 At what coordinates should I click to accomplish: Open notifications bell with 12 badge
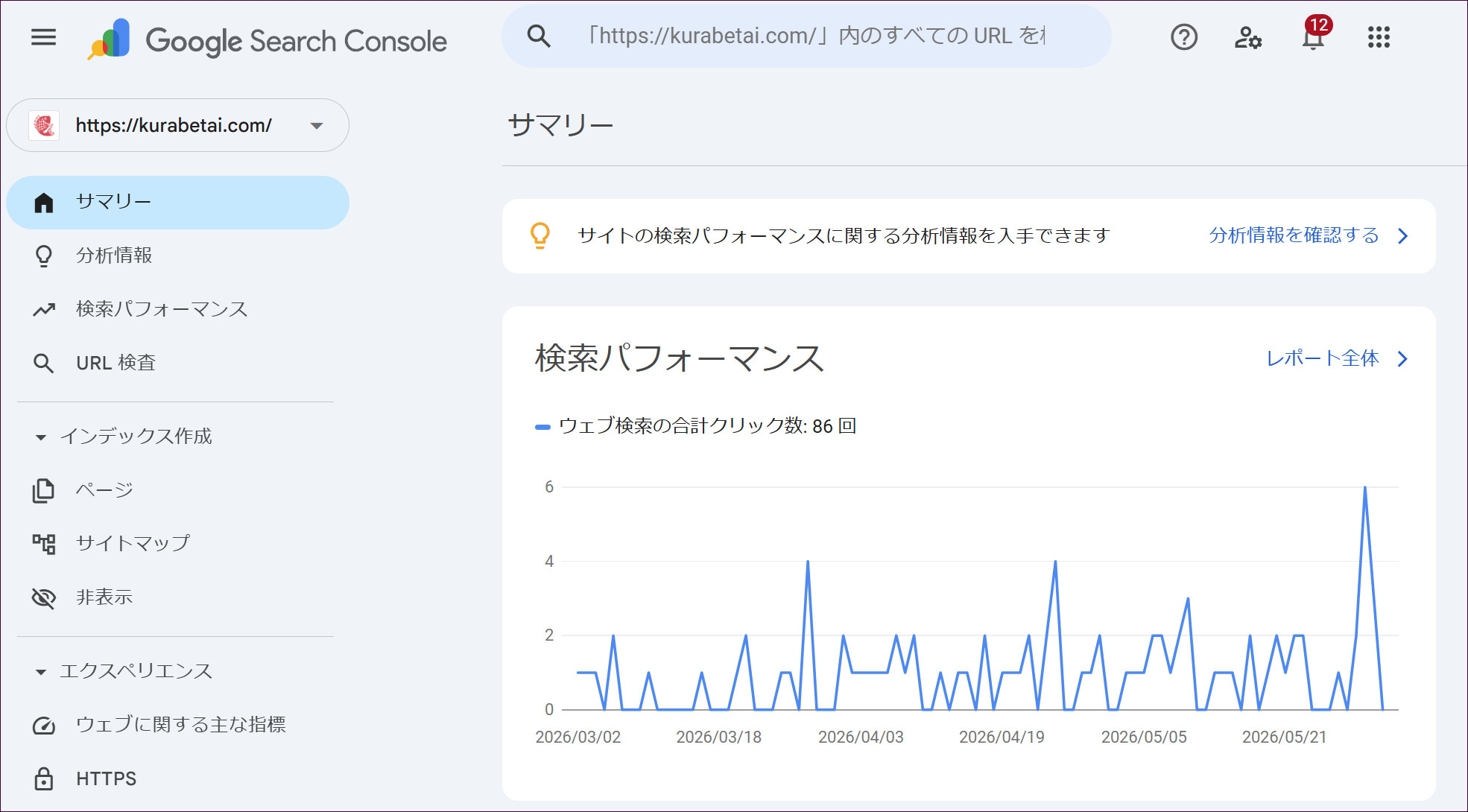click(1314, 35)
